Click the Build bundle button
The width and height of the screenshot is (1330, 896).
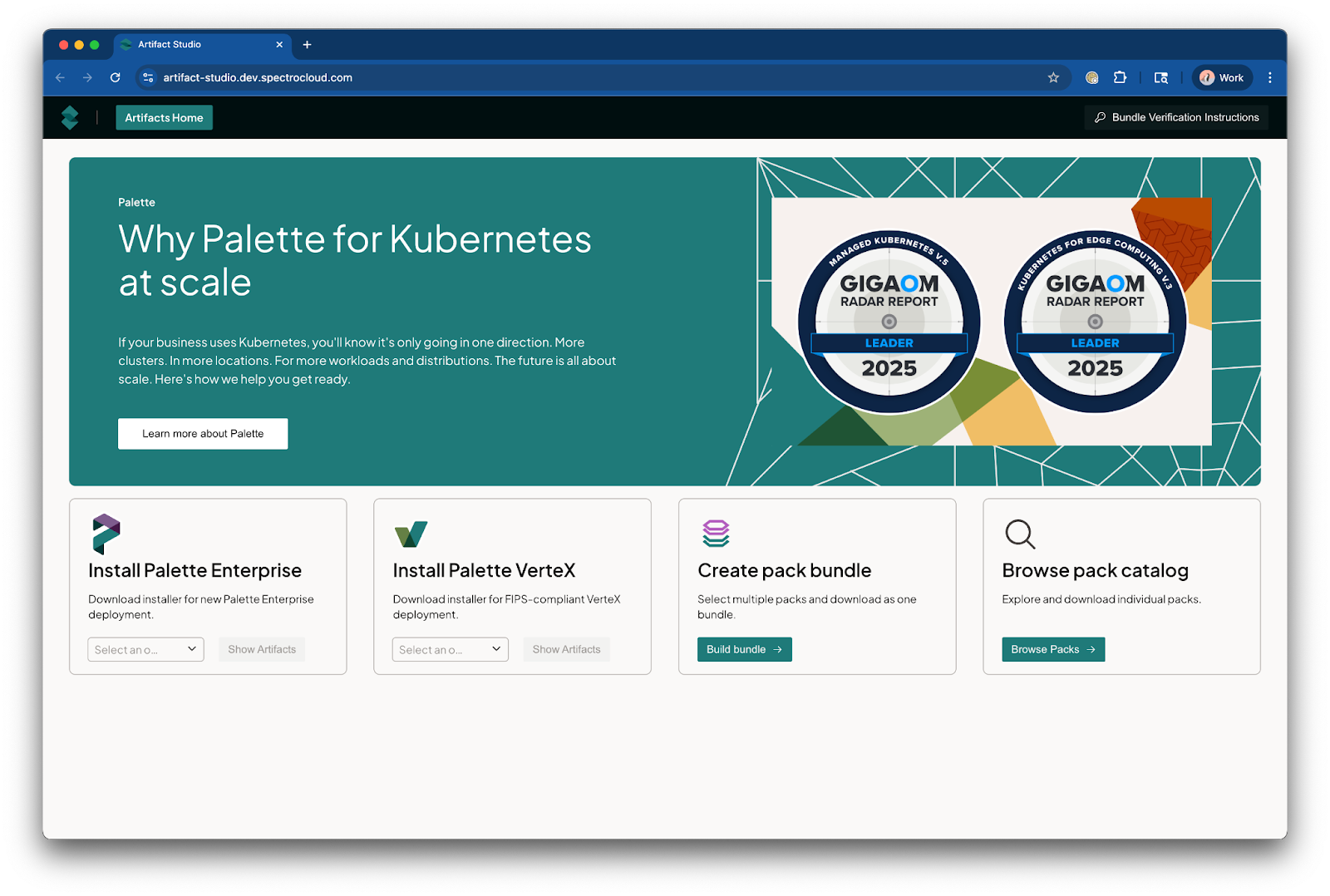point(744,649)
